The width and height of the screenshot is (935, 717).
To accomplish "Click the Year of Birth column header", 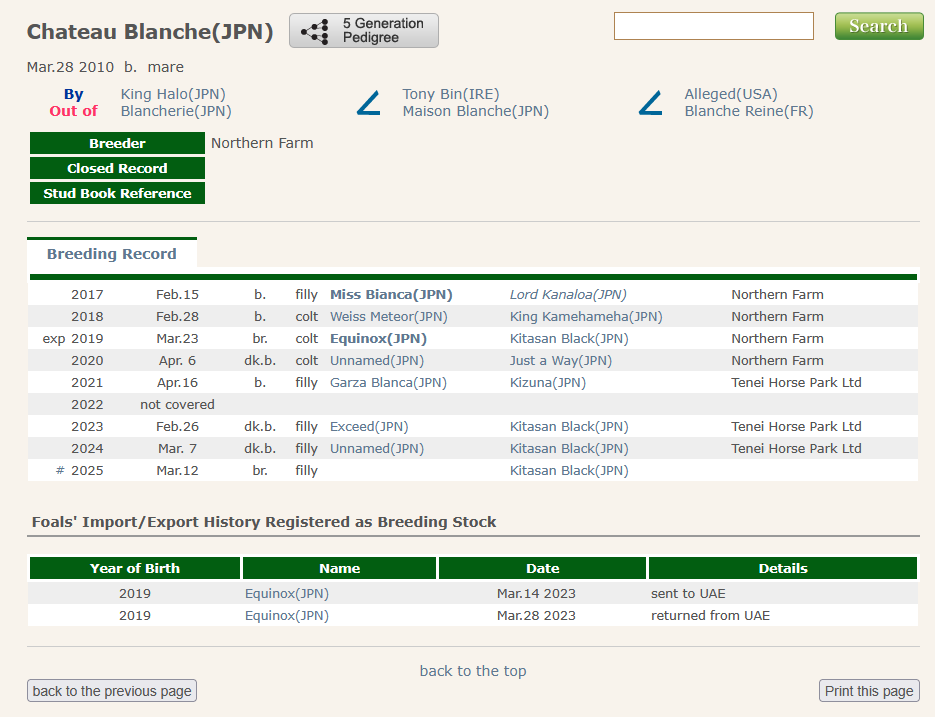I will 135,568.
